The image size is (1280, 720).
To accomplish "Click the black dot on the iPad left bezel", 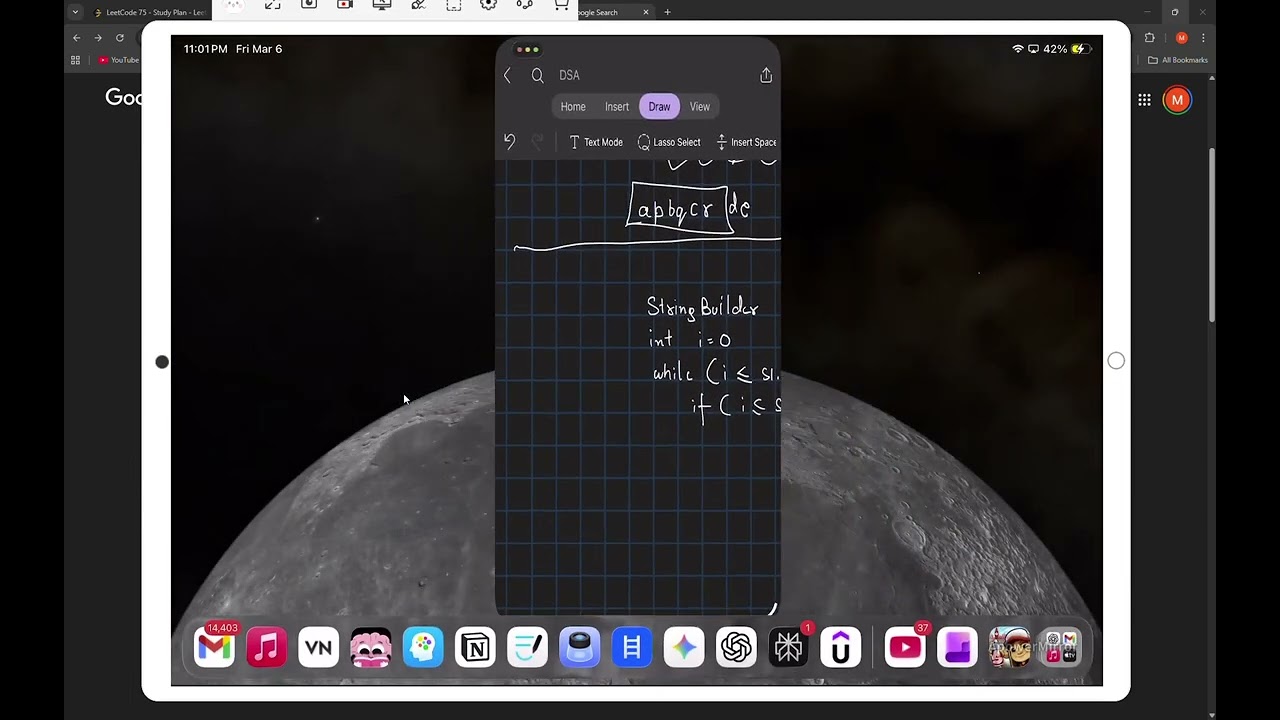I will [x=162, y=362].
